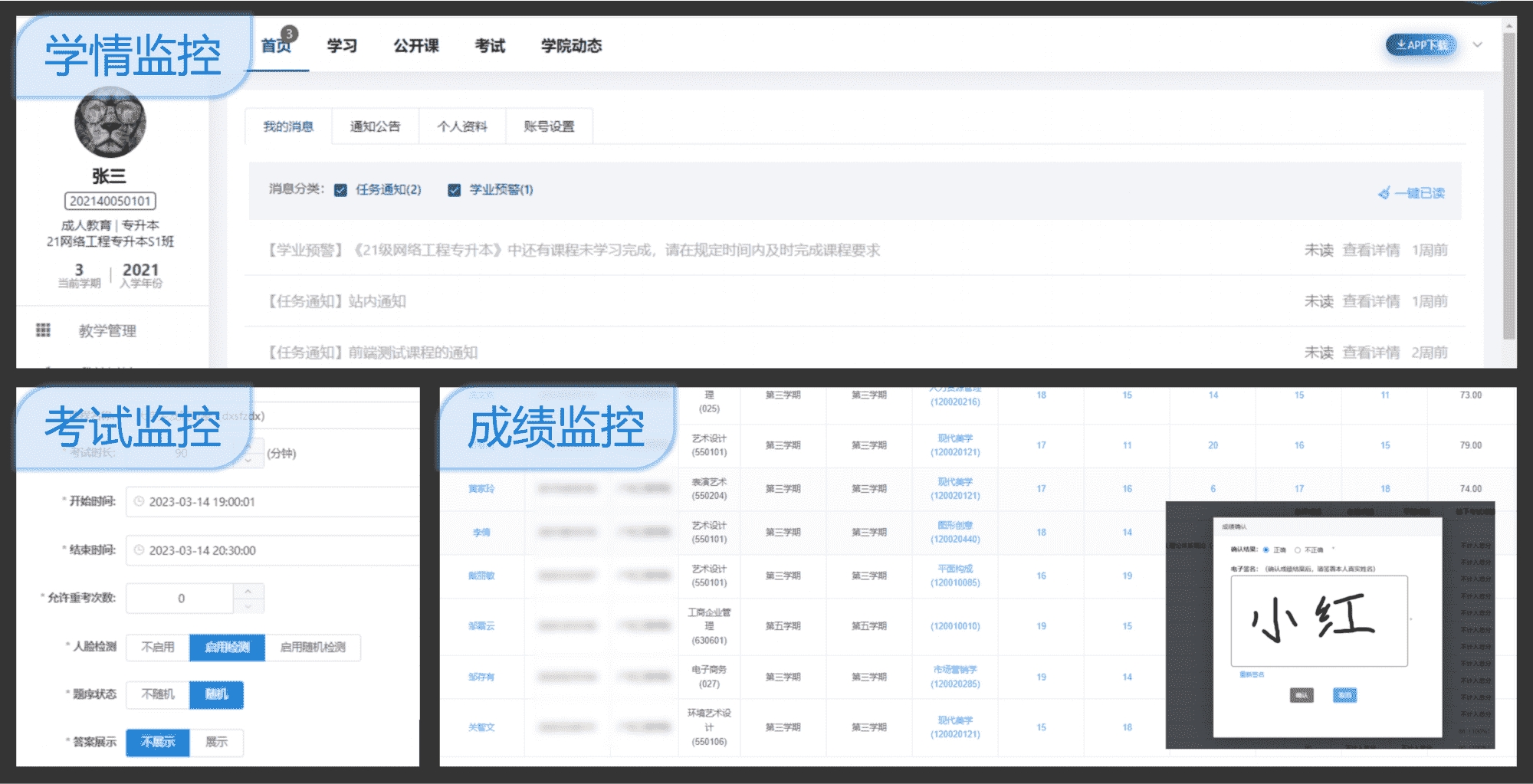1533x784 pixels.
Task: Go to the 公开课 menu
Action: [416, 45]
